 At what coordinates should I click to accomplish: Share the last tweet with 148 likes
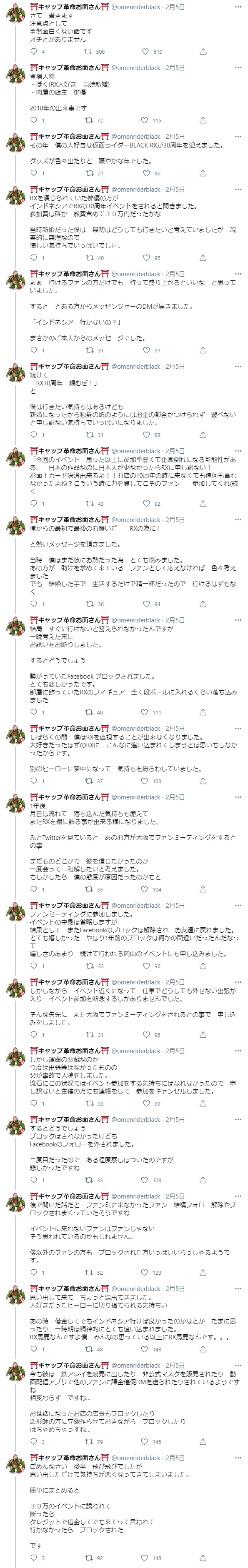point(203,1558)
